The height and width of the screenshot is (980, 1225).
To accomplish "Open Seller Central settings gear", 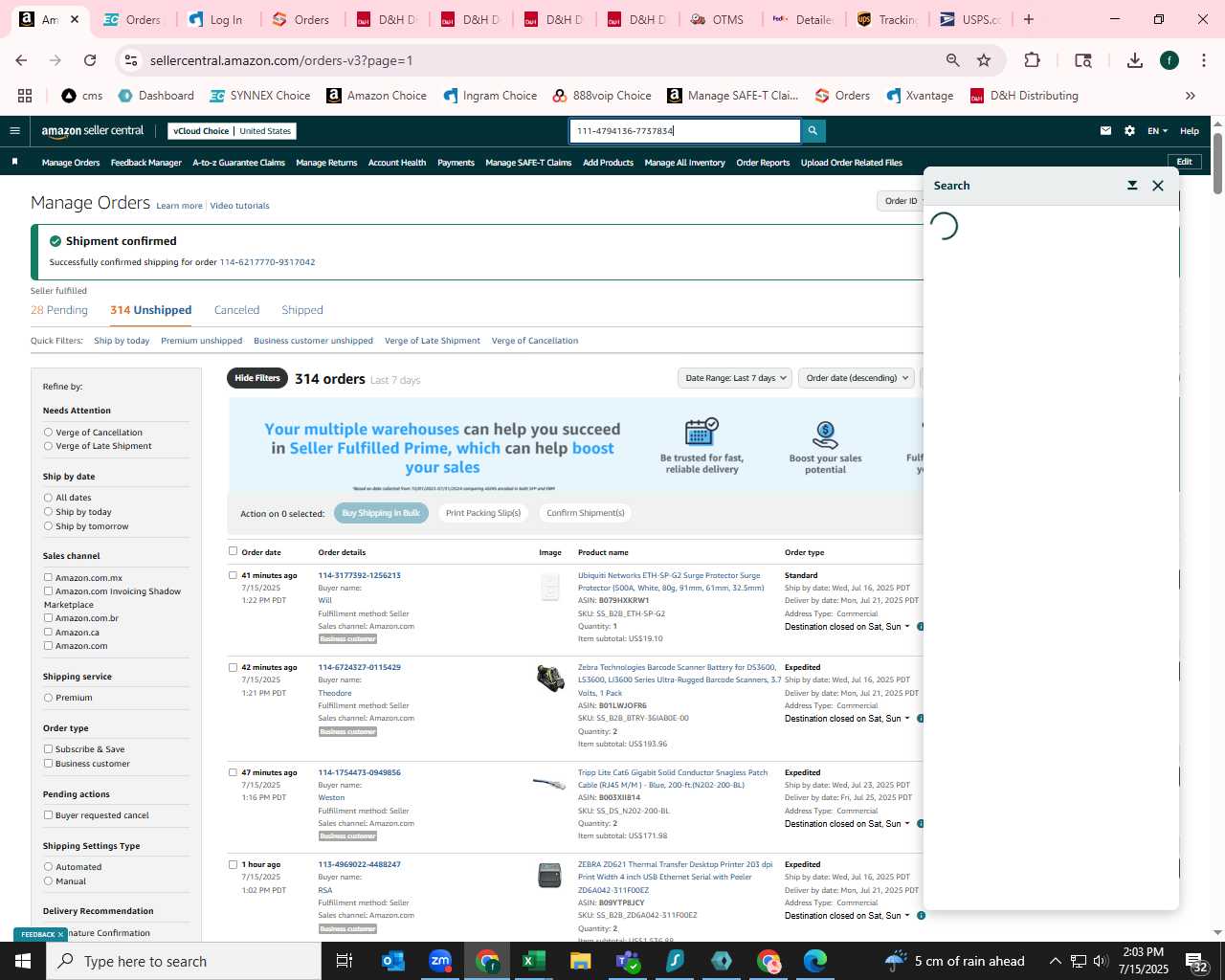I will tap(1129, 131).
